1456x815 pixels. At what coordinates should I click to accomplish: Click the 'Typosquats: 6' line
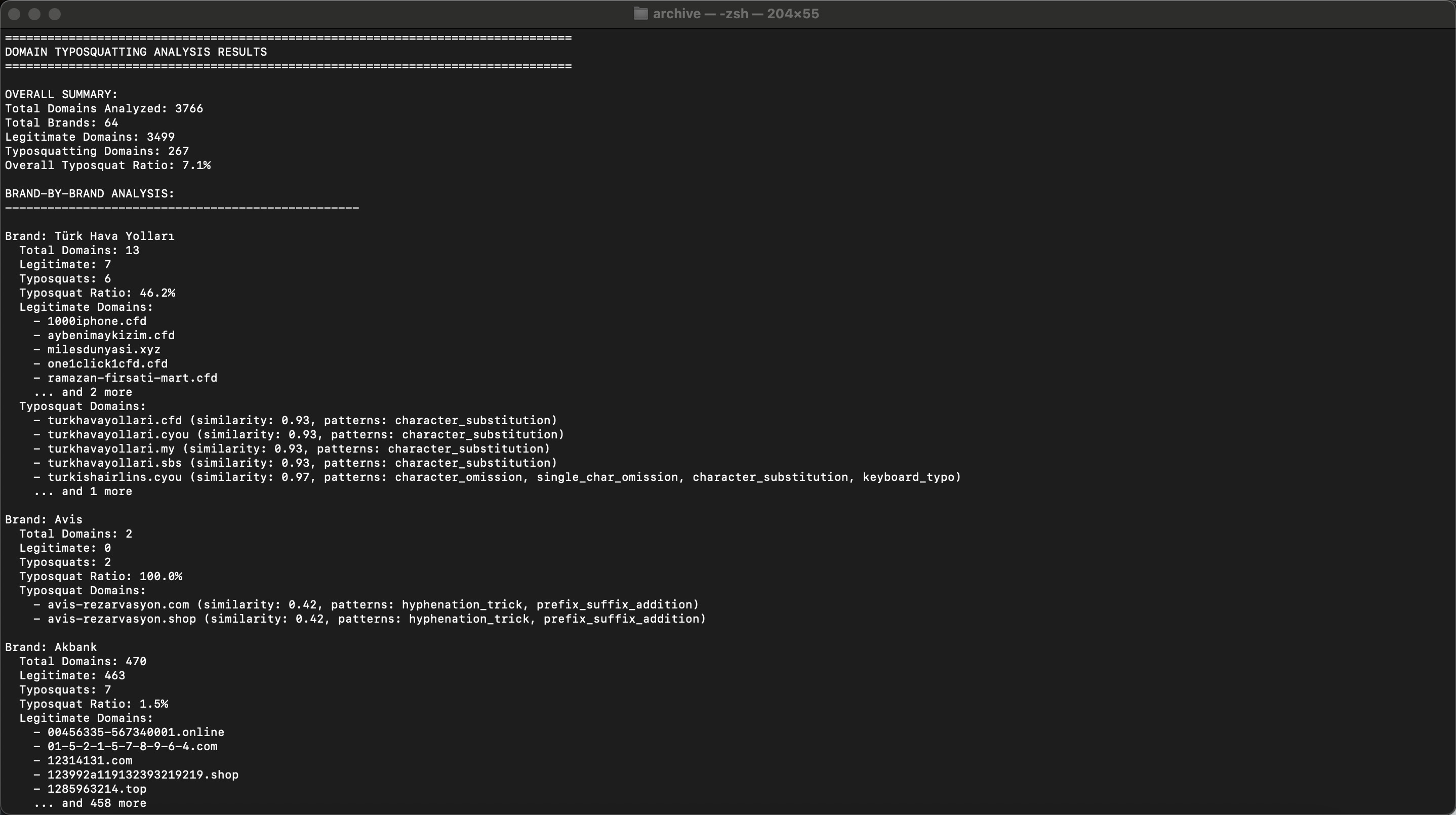(x=65, y=278)
